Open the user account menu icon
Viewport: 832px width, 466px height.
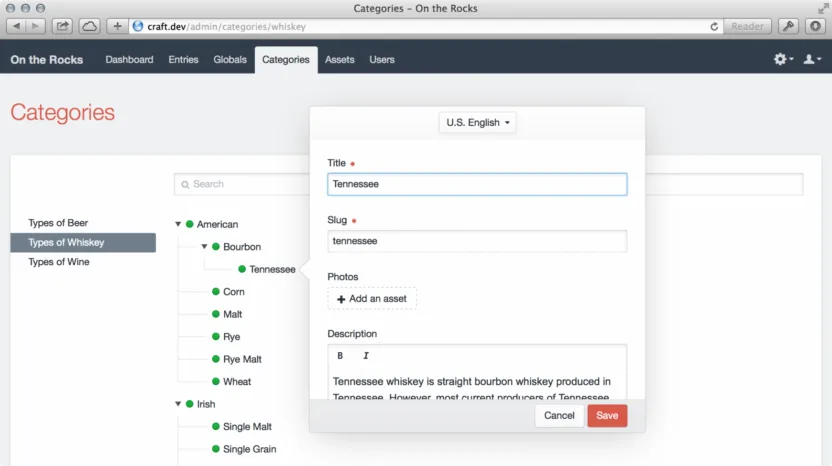812,59
